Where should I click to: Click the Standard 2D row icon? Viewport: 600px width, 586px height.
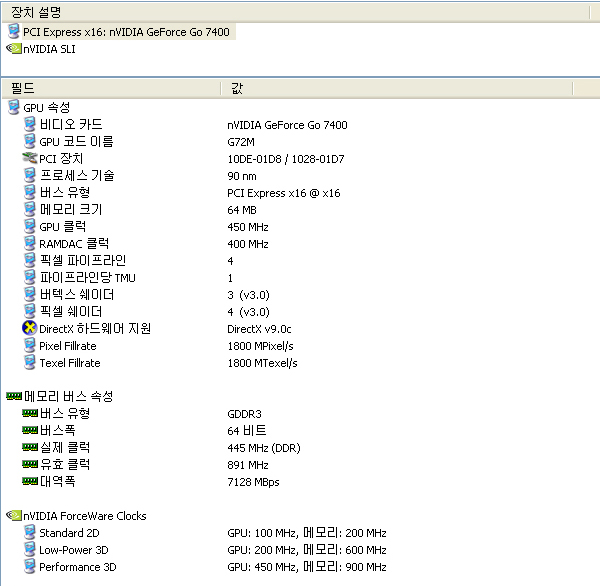[30, 532]
